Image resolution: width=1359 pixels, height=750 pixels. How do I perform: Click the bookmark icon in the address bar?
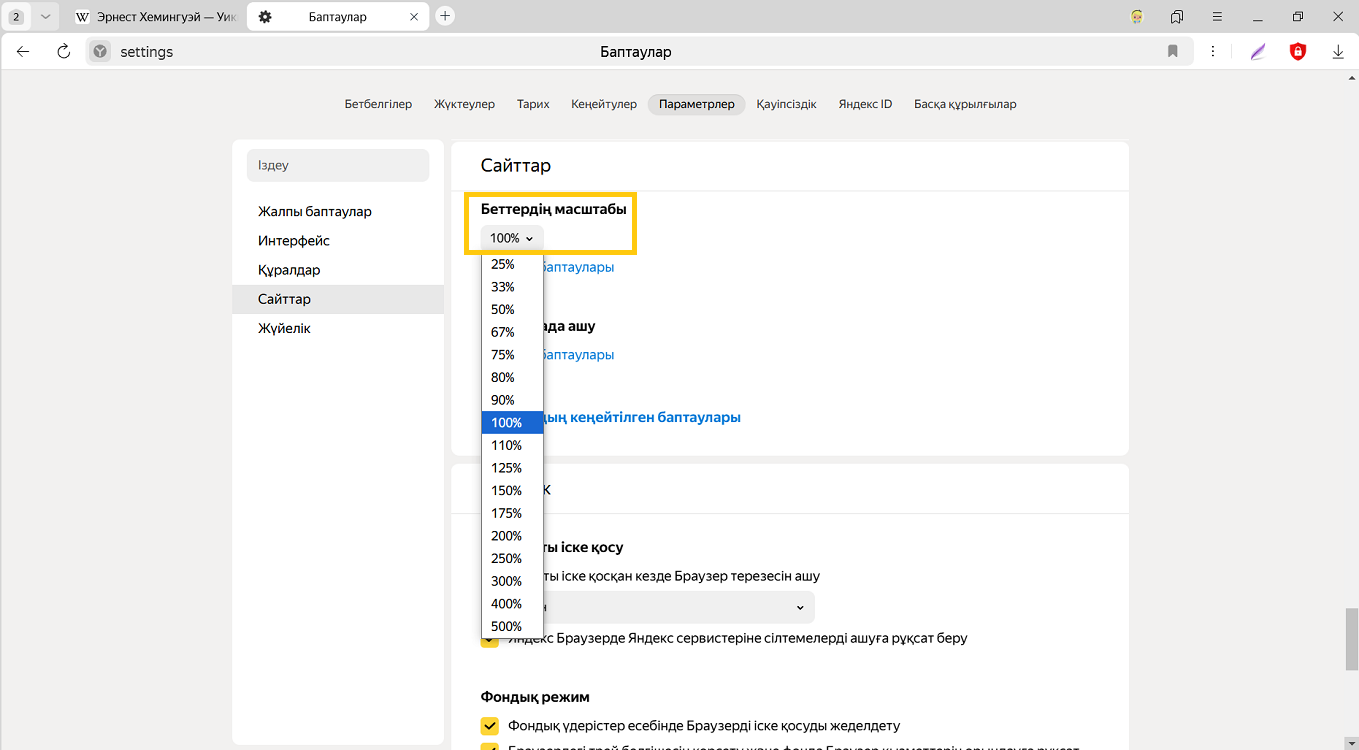click(x=1173, y=52)
